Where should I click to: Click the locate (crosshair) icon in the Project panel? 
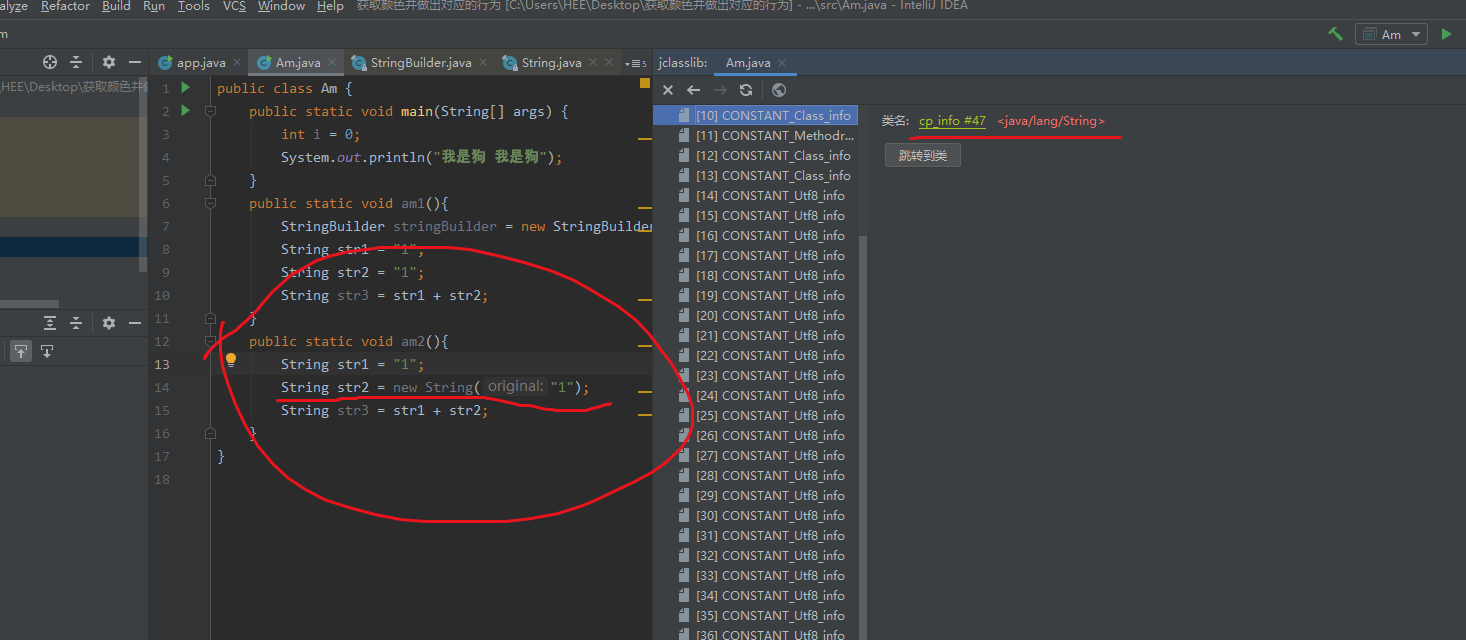(50, 62)
